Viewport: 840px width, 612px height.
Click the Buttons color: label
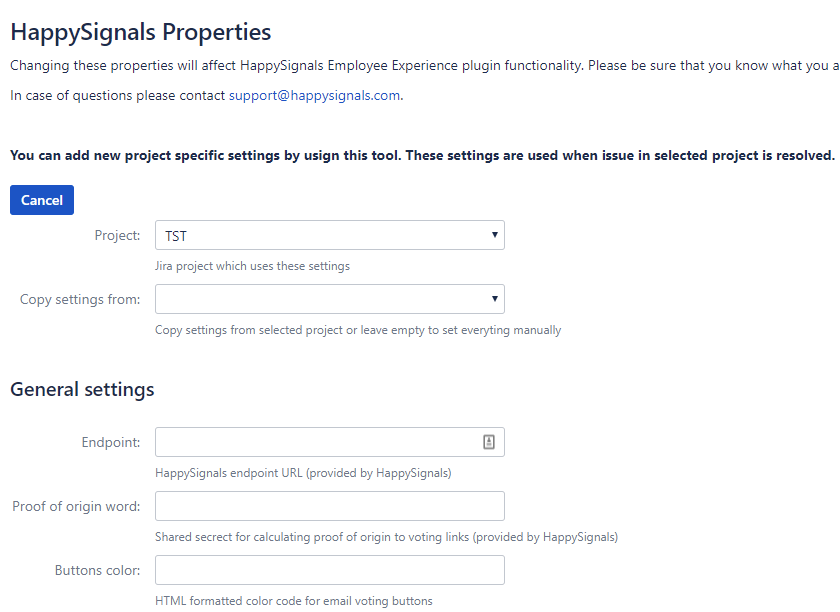coord(98,570)
